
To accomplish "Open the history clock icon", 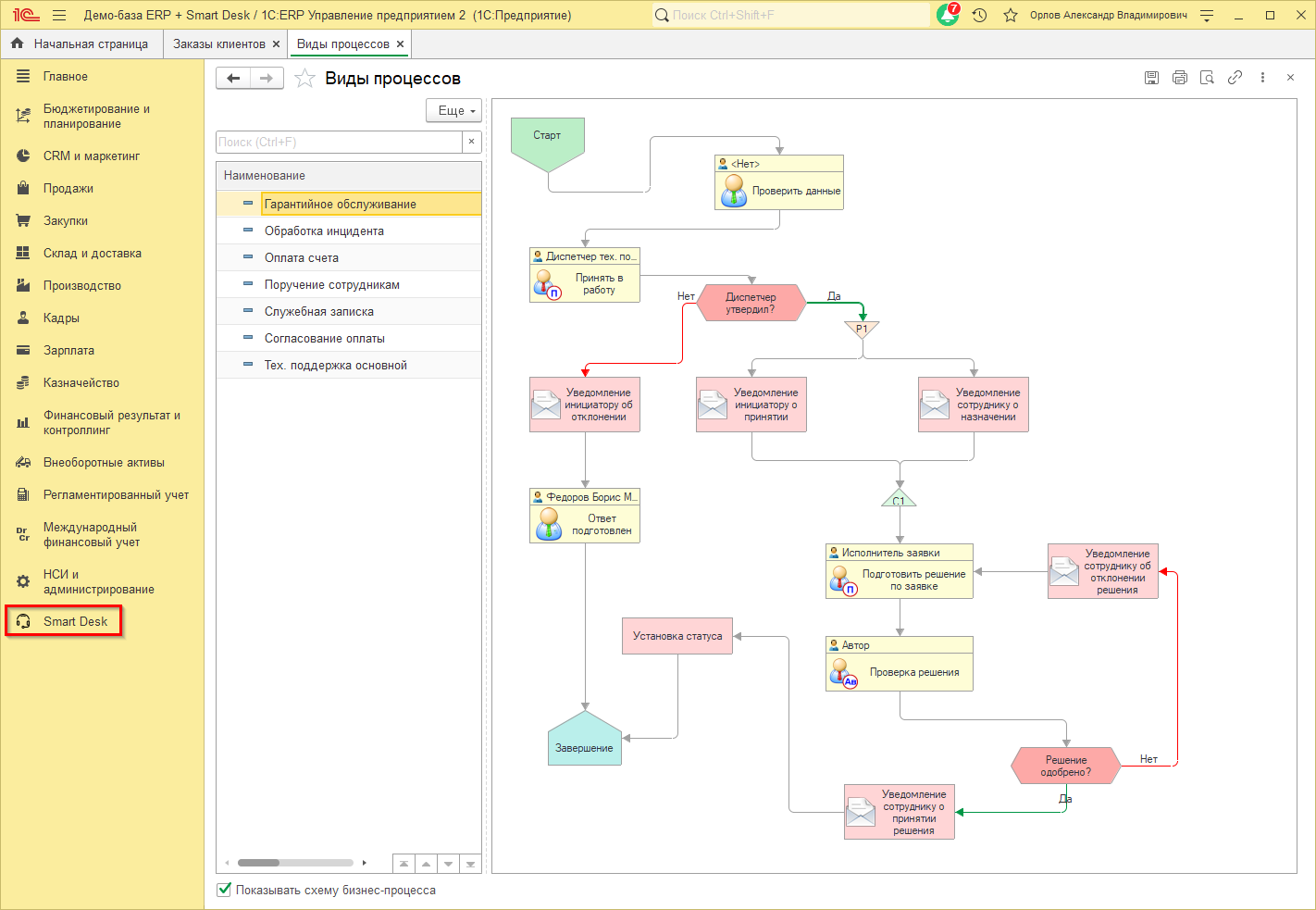I will (x=979, y=15).
